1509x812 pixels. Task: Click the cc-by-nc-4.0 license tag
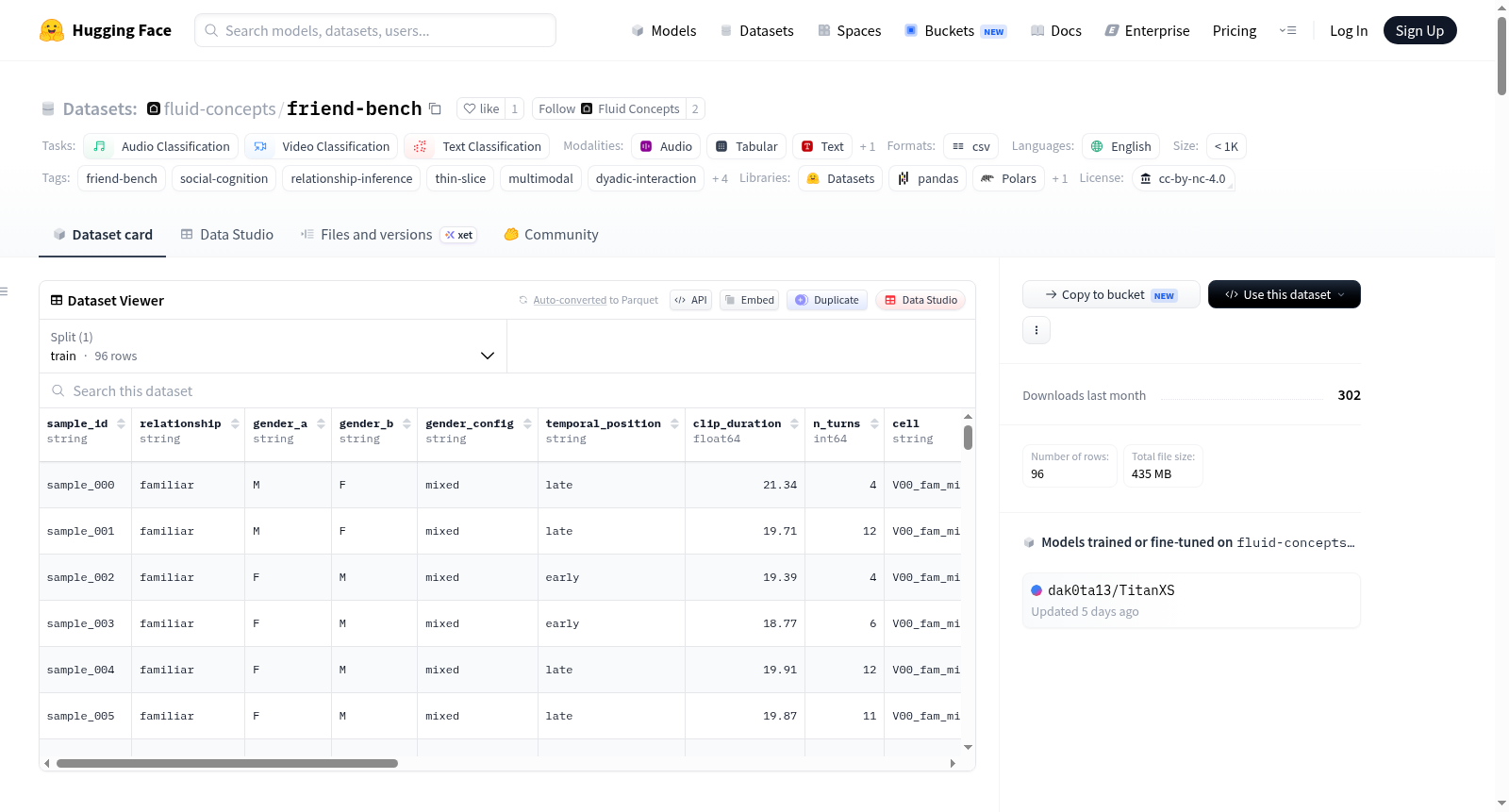click(x=1183, y=178)
